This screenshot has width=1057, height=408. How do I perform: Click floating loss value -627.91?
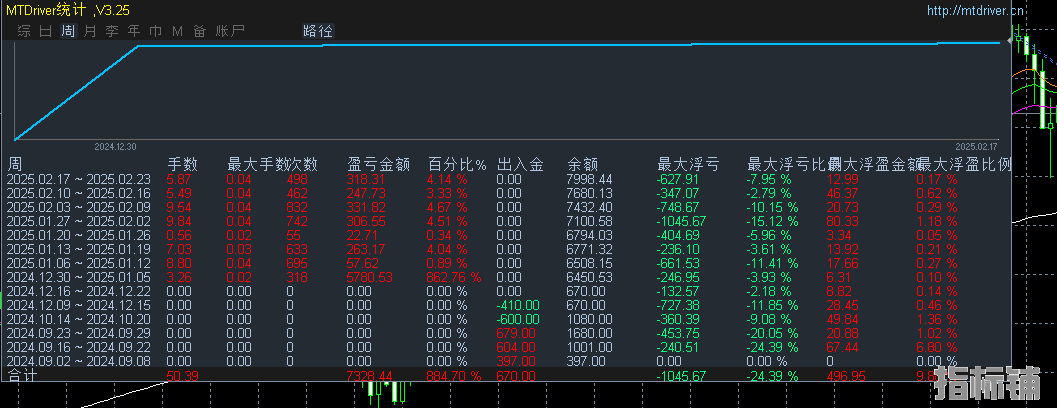click(679, 179)
